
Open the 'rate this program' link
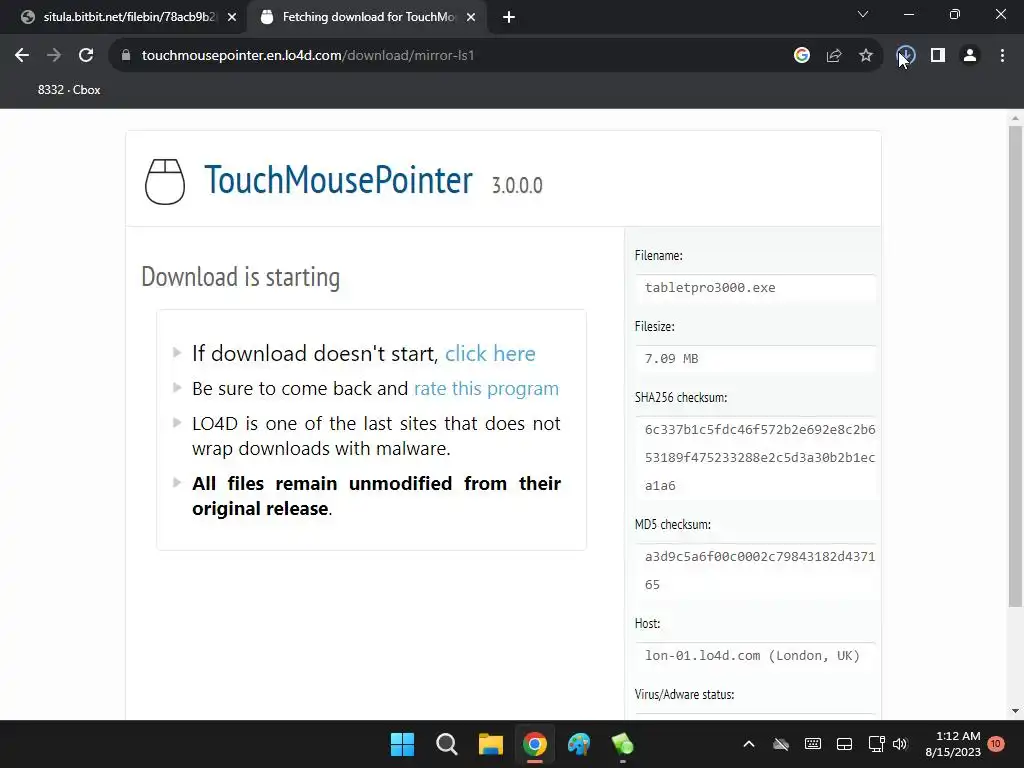pyautogui.click(x=487, y=389)
